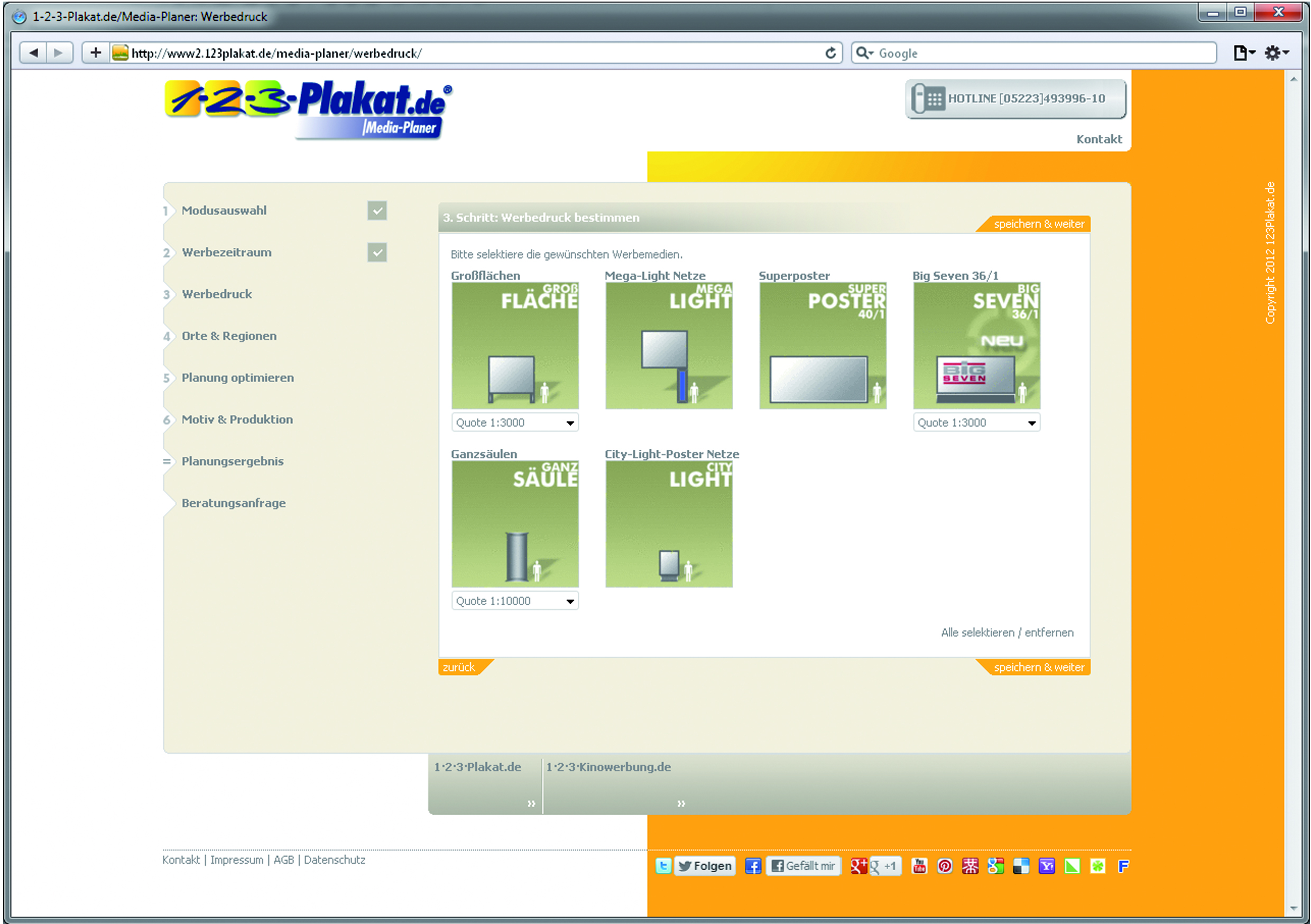Click the Delicious bookmark icon
1311x924 pixels.
tap(1021, 866)
